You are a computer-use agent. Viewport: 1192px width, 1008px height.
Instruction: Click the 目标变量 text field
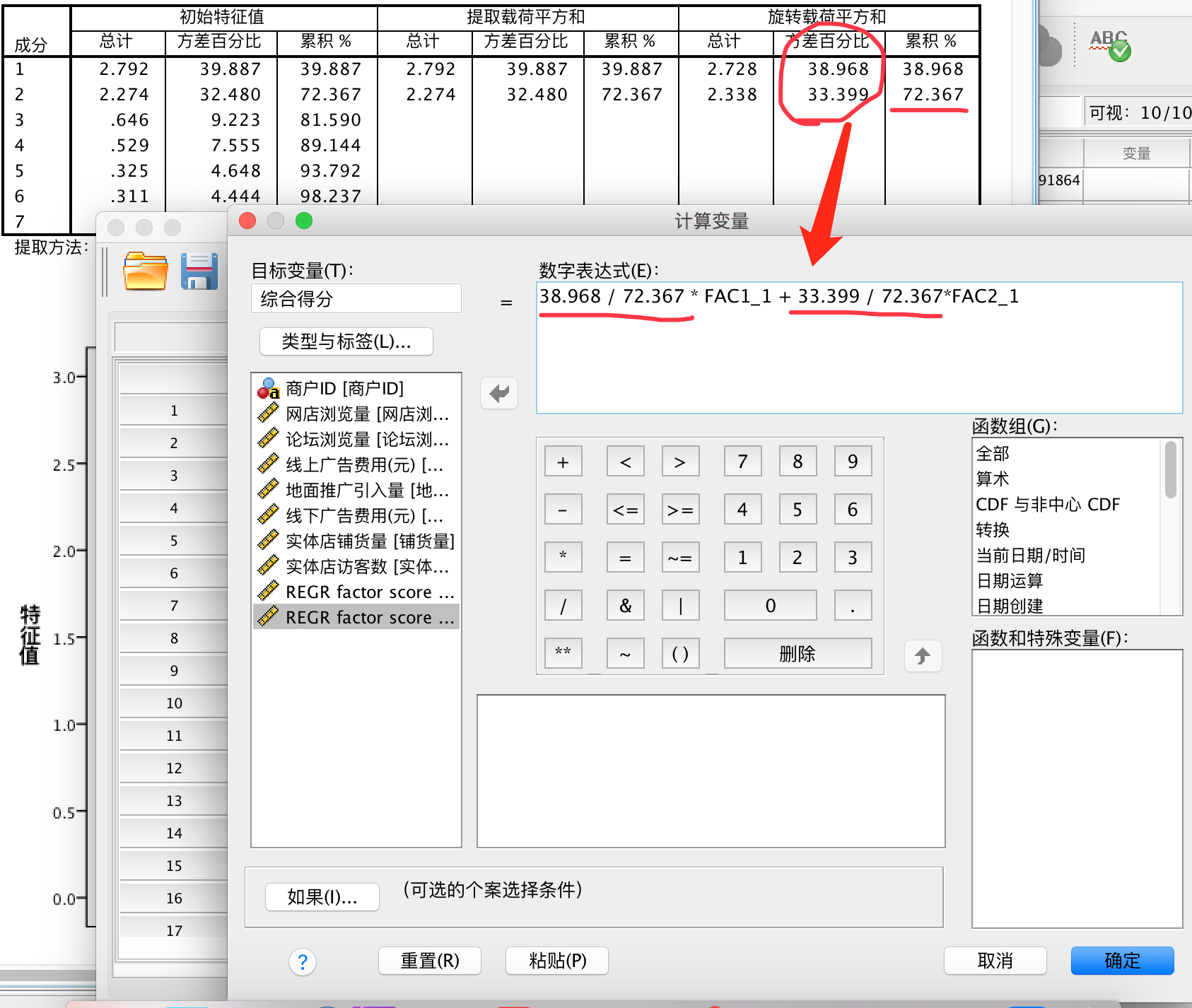pyautogui.click(x=356, y=299)
